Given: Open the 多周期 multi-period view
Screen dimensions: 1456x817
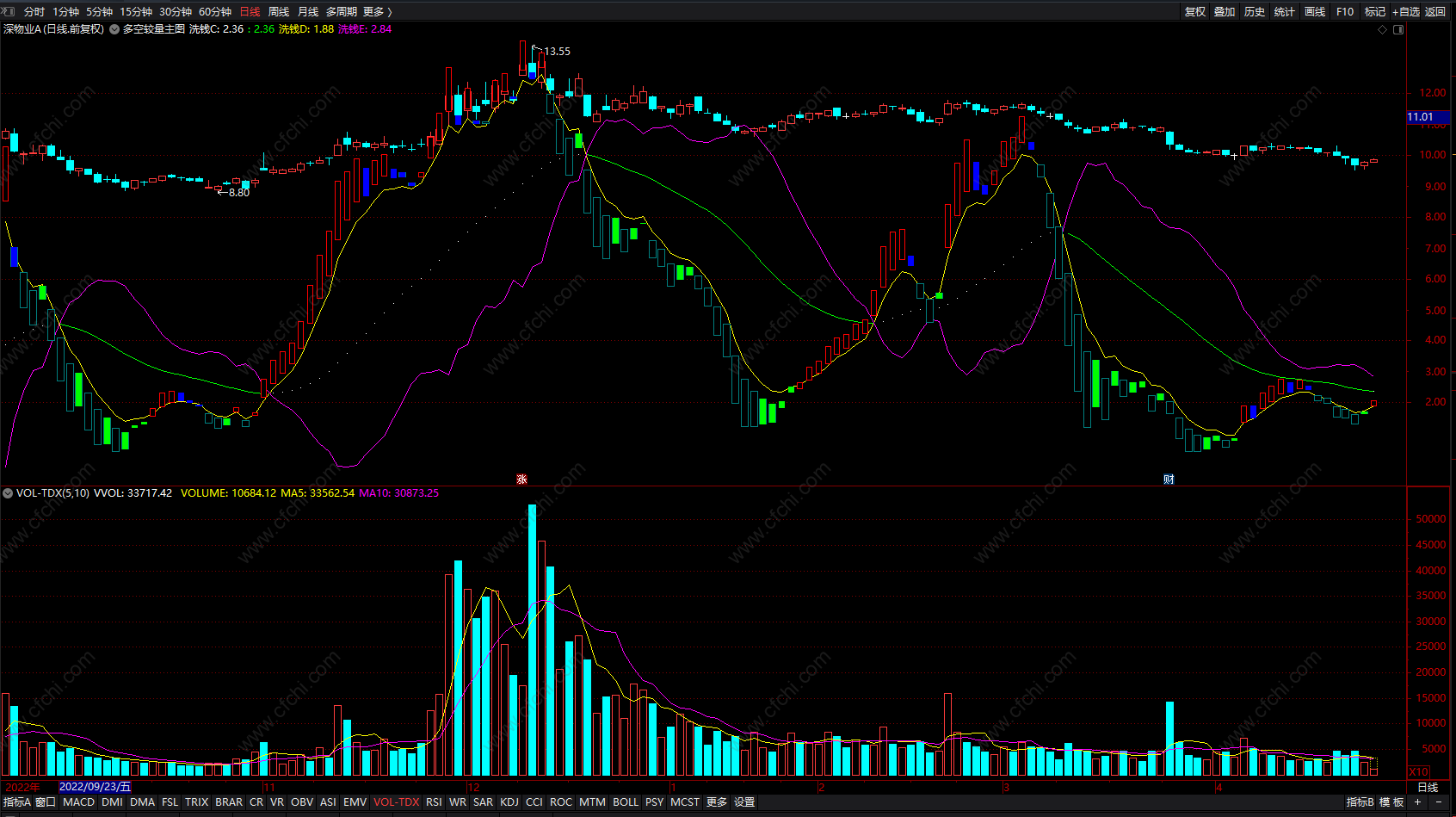Looking at the screenshot, I should [342, 12].
